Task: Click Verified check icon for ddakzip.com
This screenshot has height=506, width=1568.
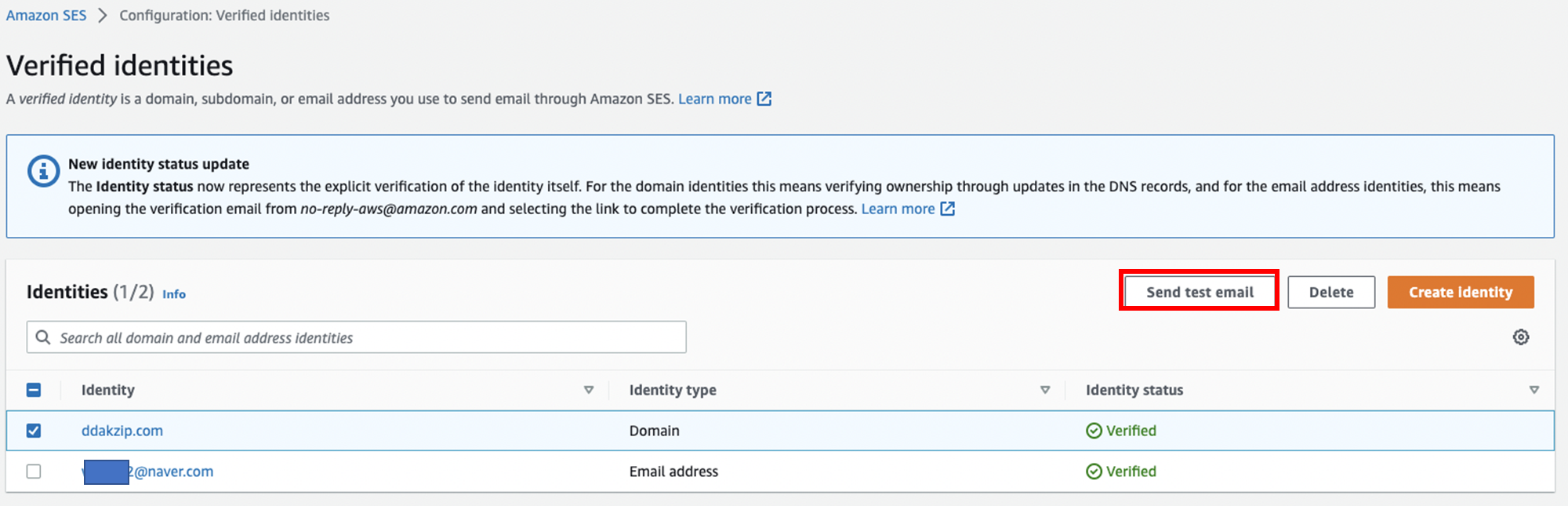Action: (x=1094, y=431)
